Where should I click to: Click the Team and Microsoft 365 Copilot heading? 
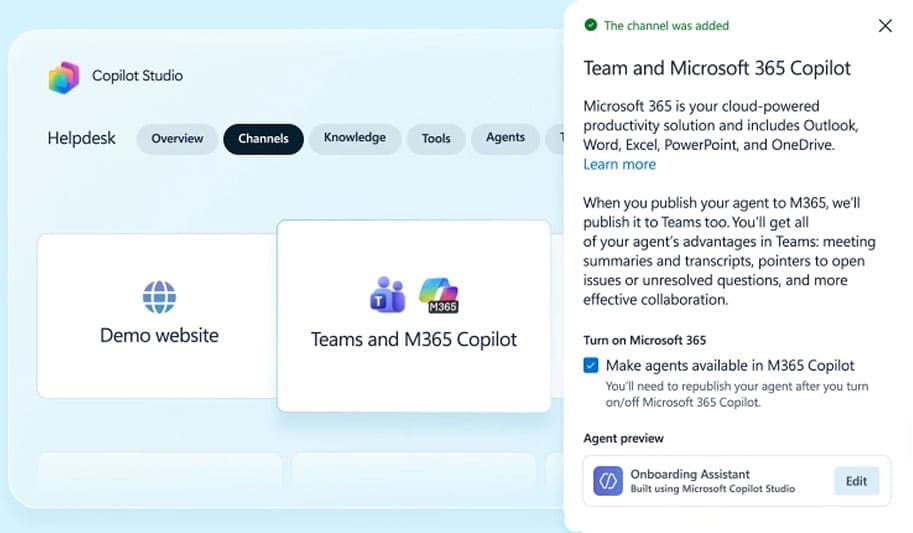coord(717,68)
